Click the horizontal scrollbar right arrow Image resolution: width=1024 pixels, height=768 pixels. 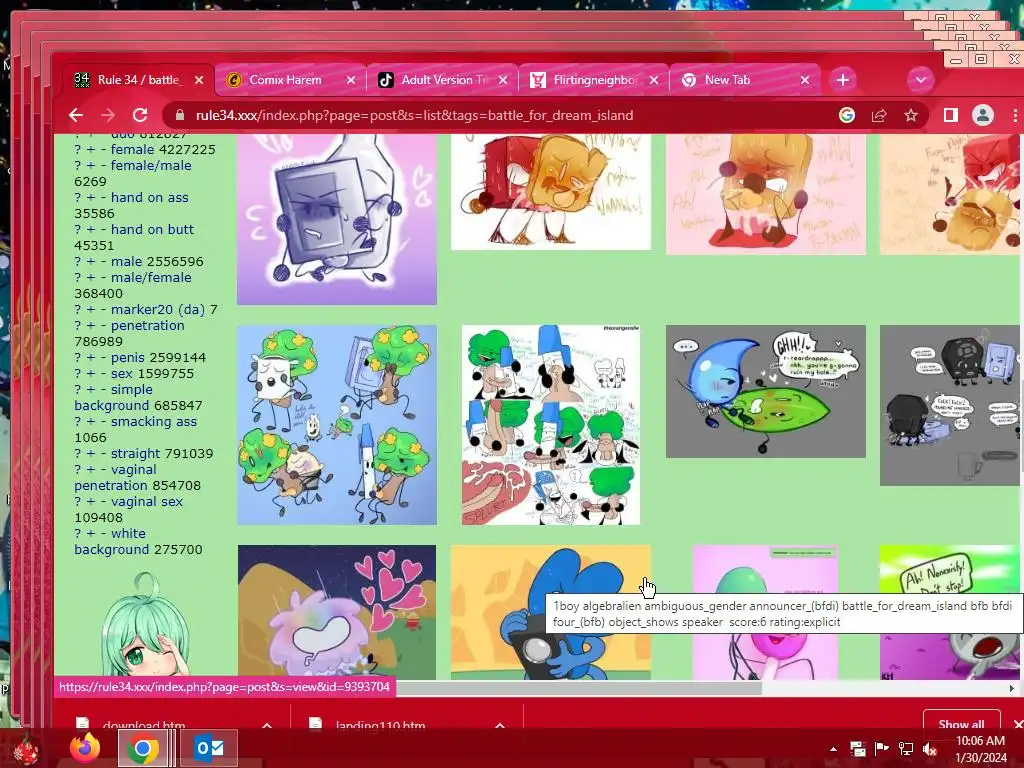[1012, 688]
